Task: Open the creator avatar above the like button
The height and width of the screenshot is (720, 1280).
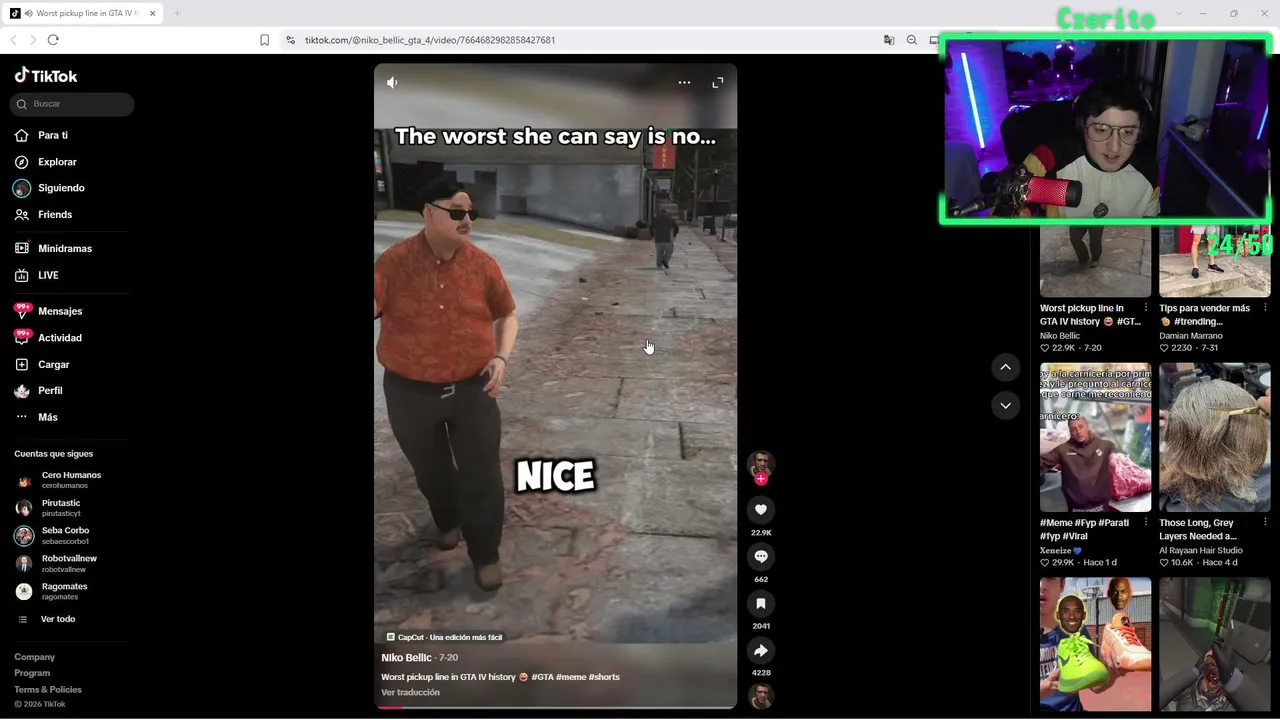Action: [x=761, y=463]
